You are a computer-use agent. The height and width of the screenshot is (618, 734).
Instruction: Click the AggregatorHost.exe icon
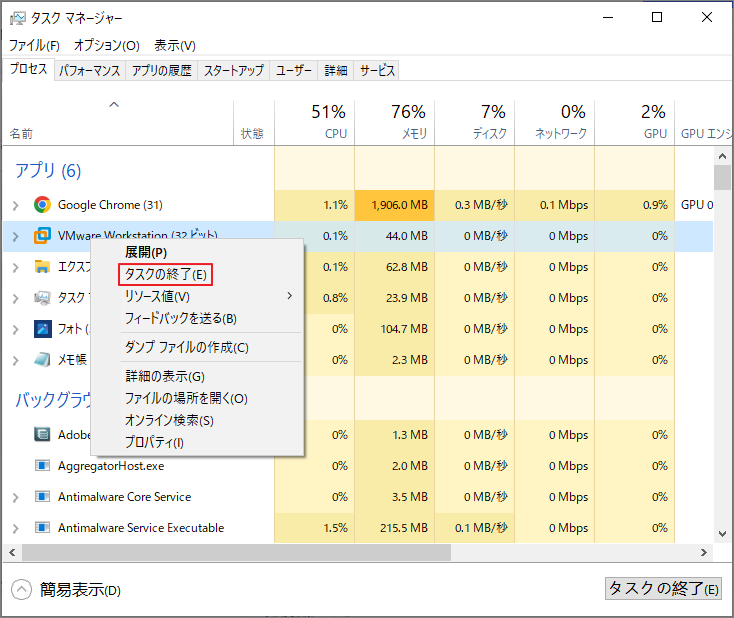pos(42,466)
